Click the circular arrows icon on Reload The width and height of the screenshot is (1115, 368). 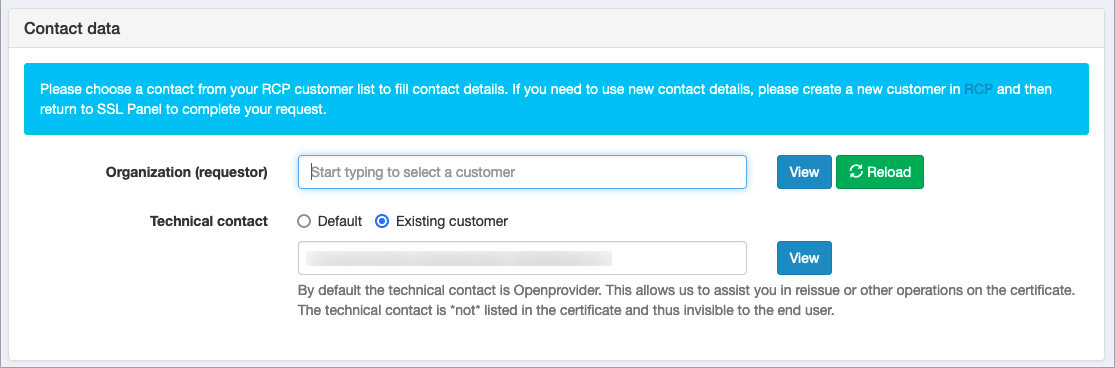856,172
